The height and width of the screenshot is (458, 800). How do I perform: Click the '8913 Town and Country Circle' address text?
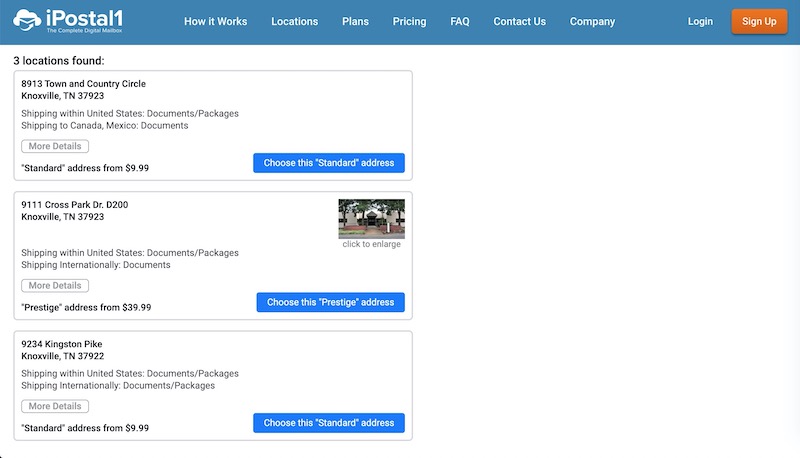tap(84, 84)
